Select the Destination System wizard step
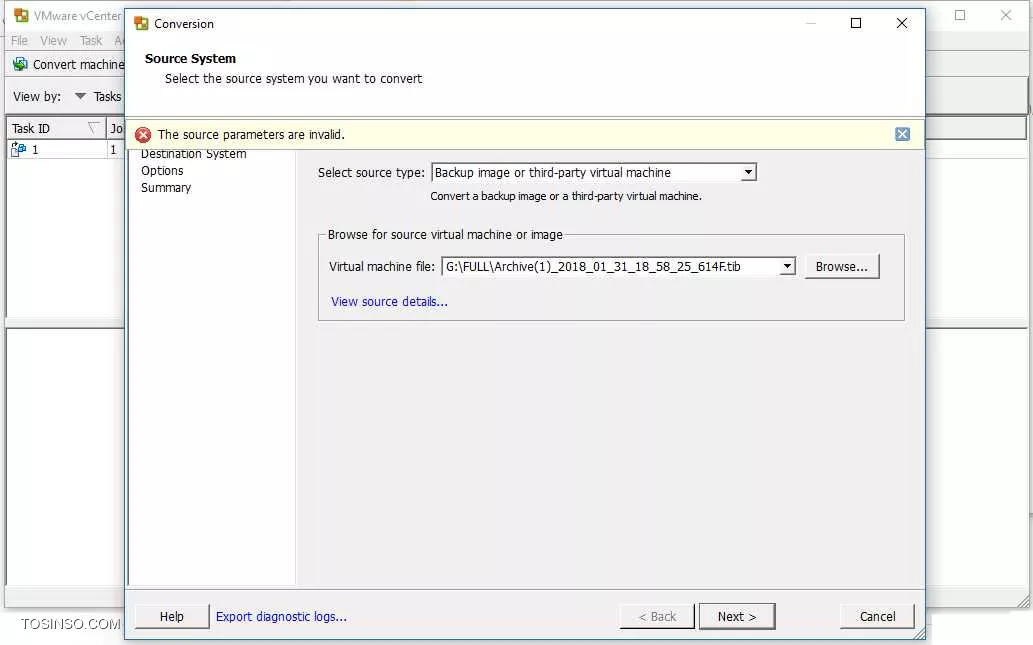The height and width of the screenshot is (645, 1033). coord(194,154)
